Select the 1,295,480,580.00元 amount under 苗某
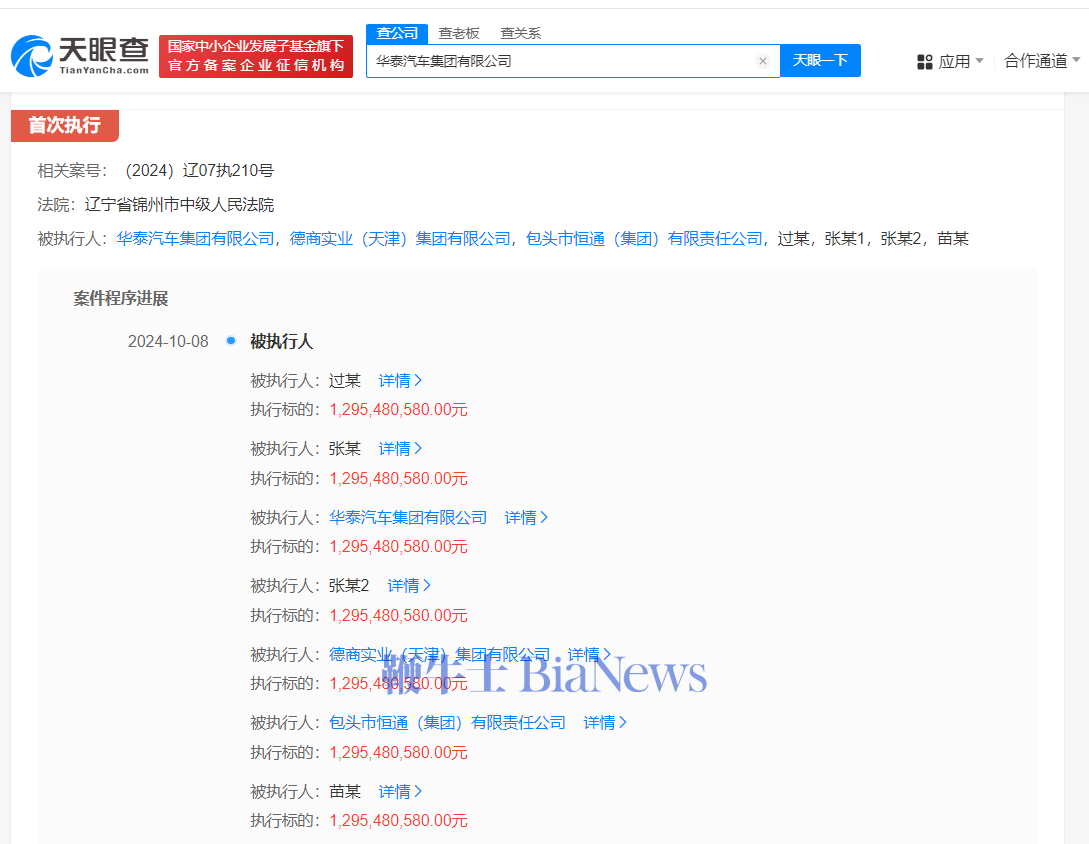 tap(398, 820)
